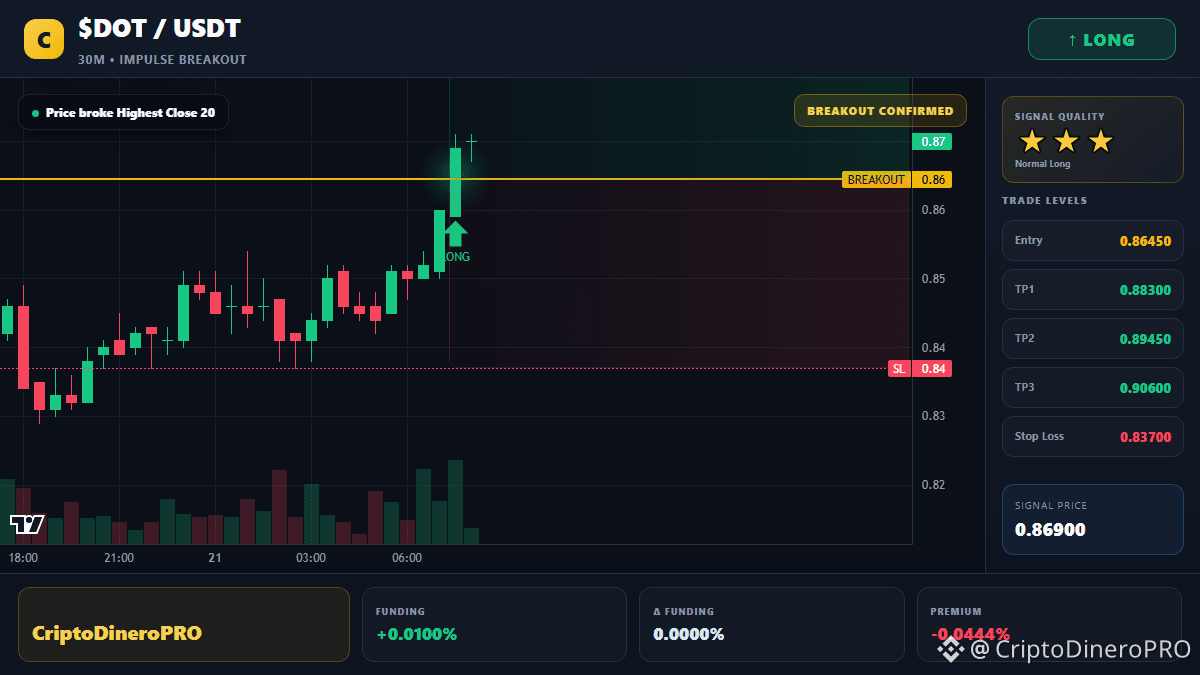Screen dimensions: 1200x675
Task: Click the green 0.87 current price tag
Action: (932, 142)
